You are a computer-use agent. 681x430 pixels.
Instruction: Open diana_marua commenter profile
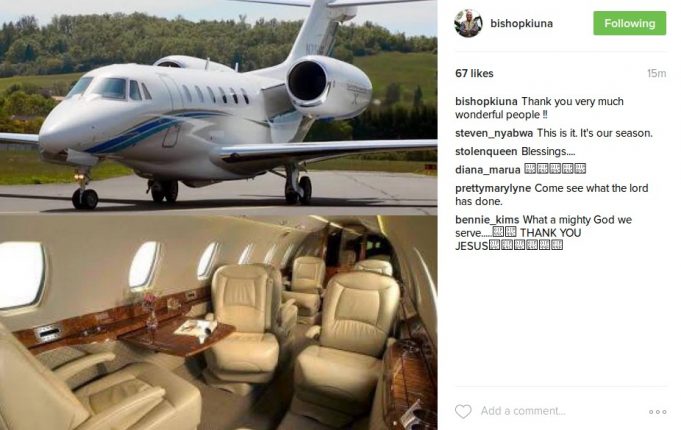coord(488,170)
